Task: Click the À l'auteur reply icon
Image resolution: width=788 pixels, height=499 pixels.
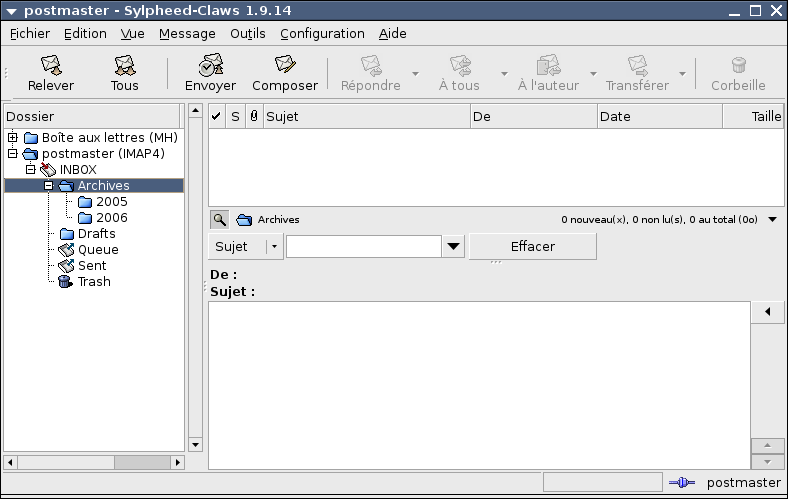Action: (x=548, y=65)
